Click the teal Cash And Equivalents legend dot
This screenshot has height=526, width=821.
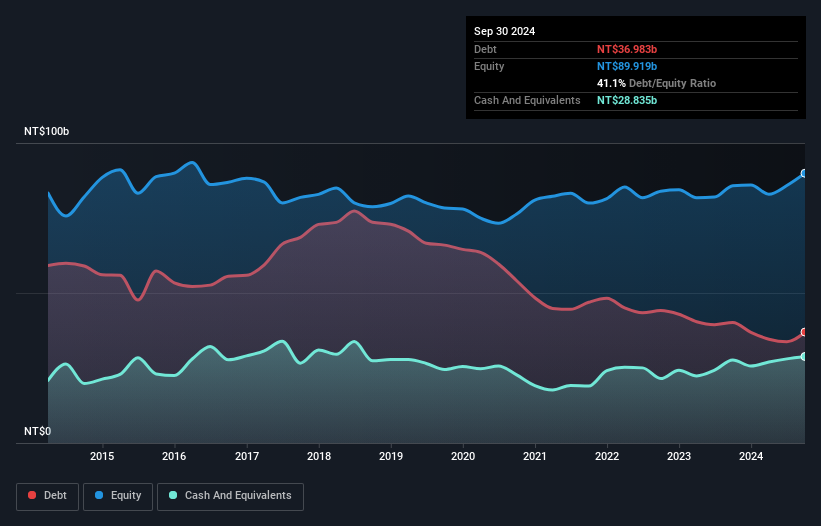click(173, 495)
